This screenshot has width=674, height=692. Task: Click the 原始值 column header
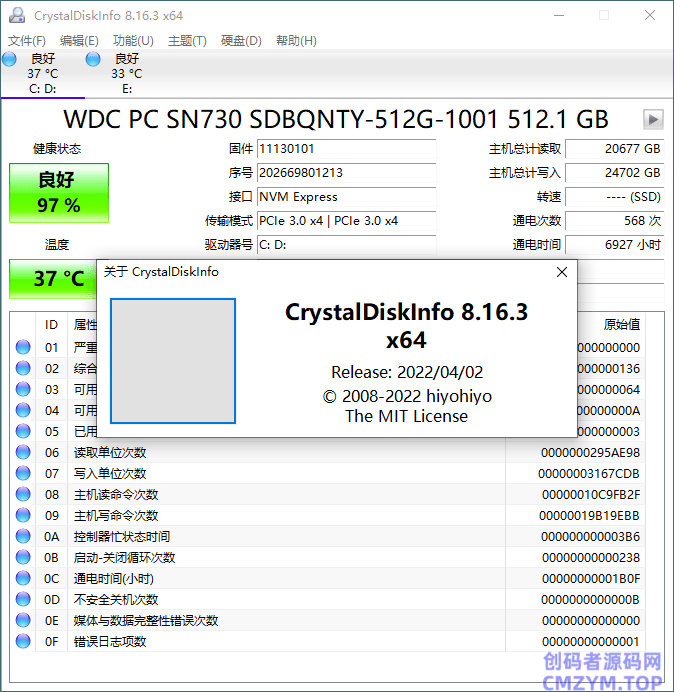(621, 325)
